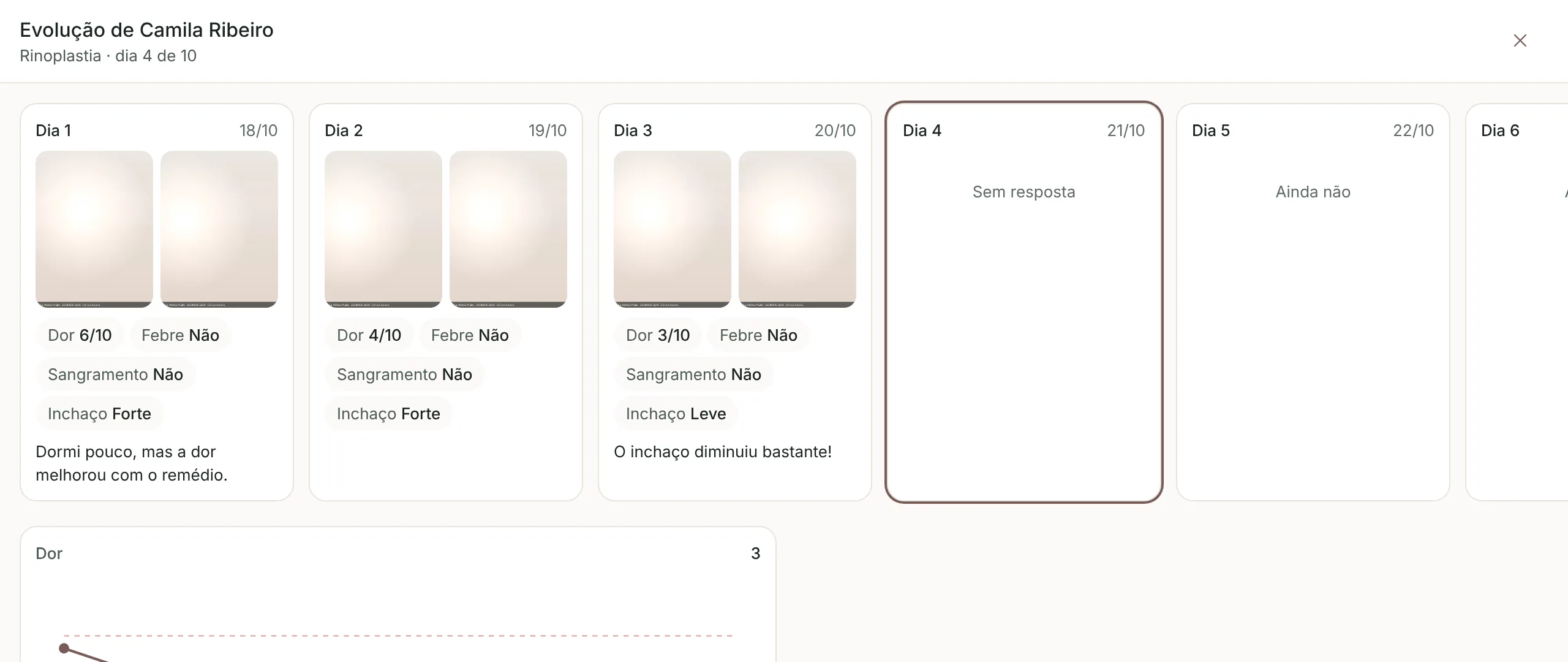Click the Febre Não chip in Dia 1

point(181,335)
